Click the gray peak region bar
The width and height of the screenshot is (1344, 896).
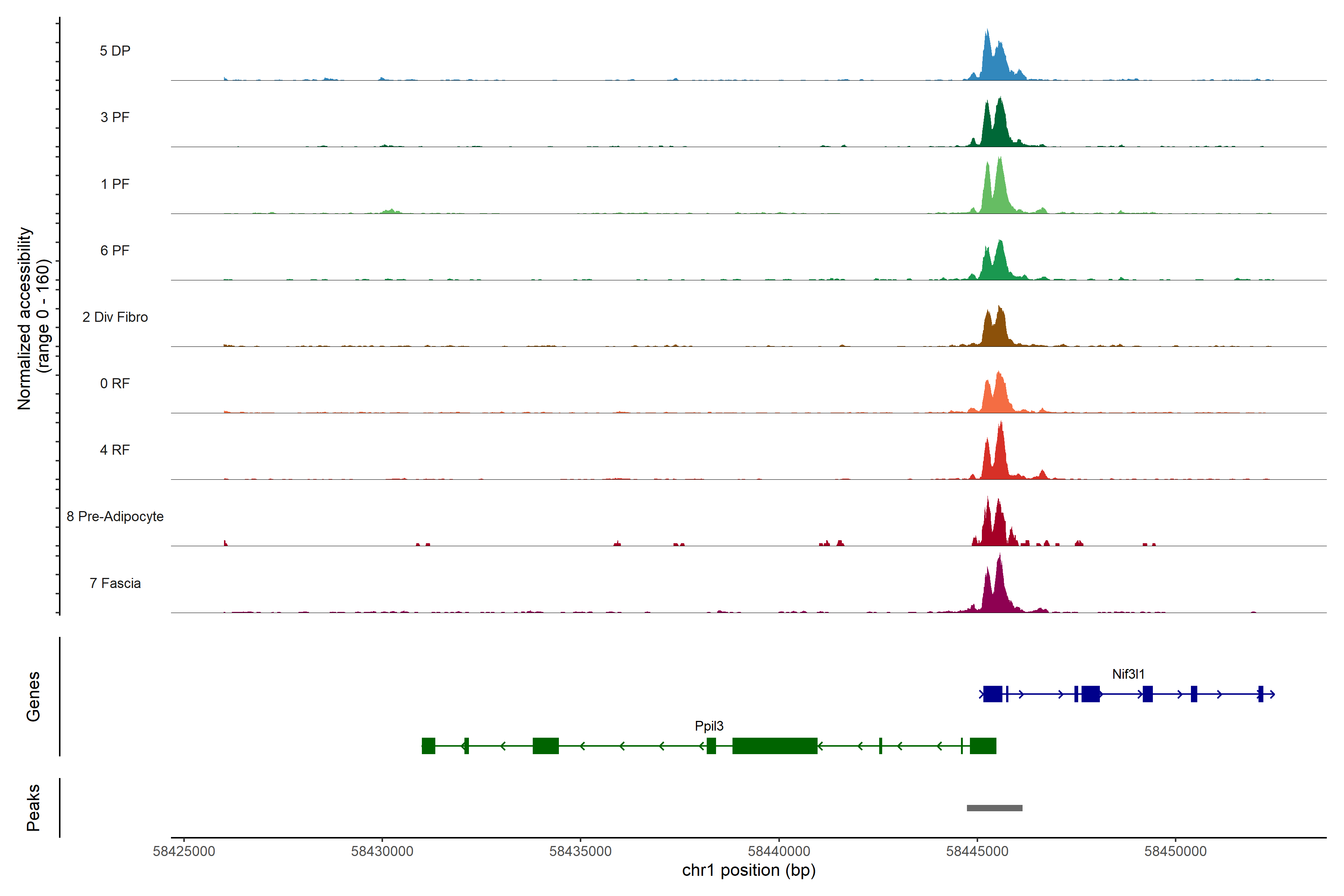[x=994, y=808]
